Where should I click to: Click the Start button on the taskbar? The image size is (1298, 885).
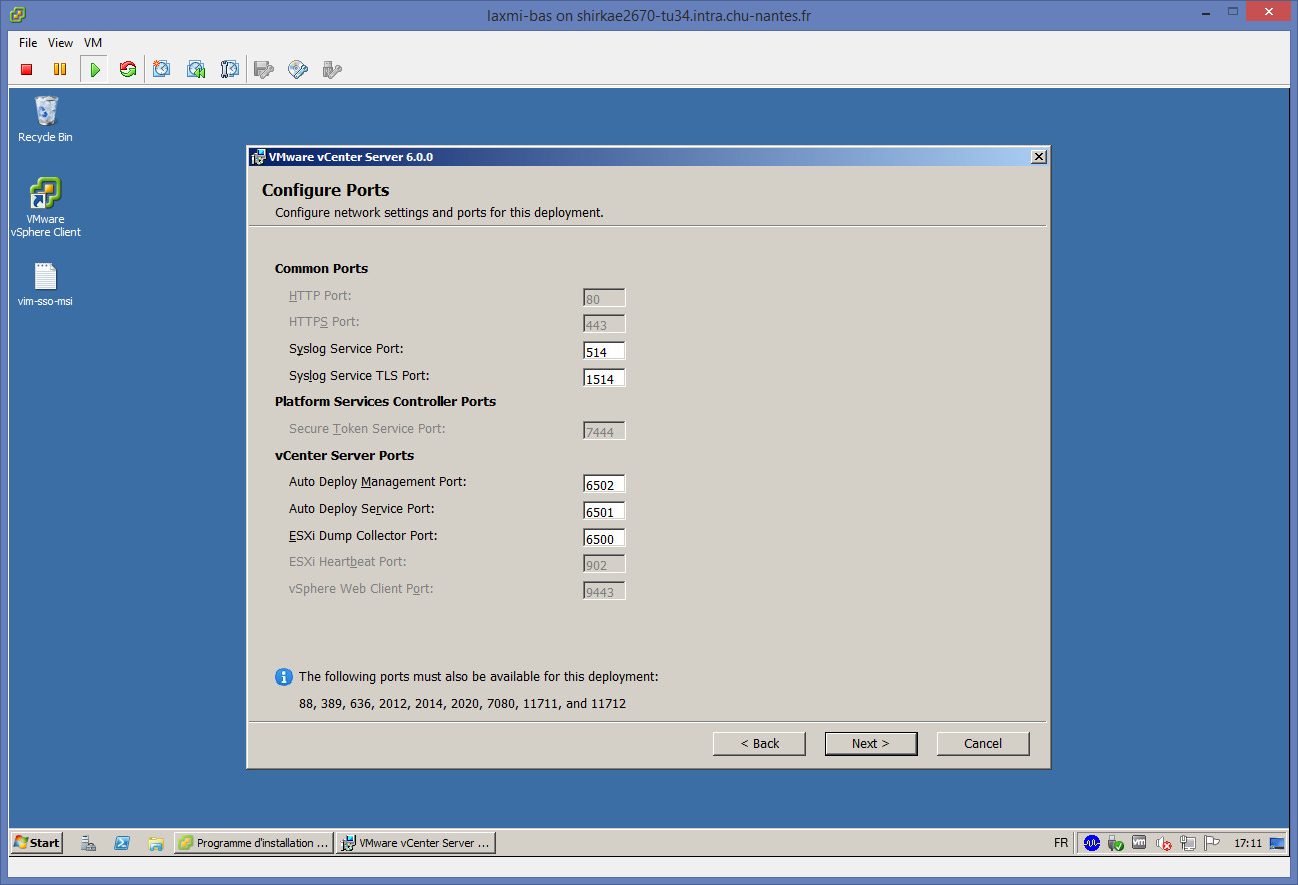coord(36,843)
